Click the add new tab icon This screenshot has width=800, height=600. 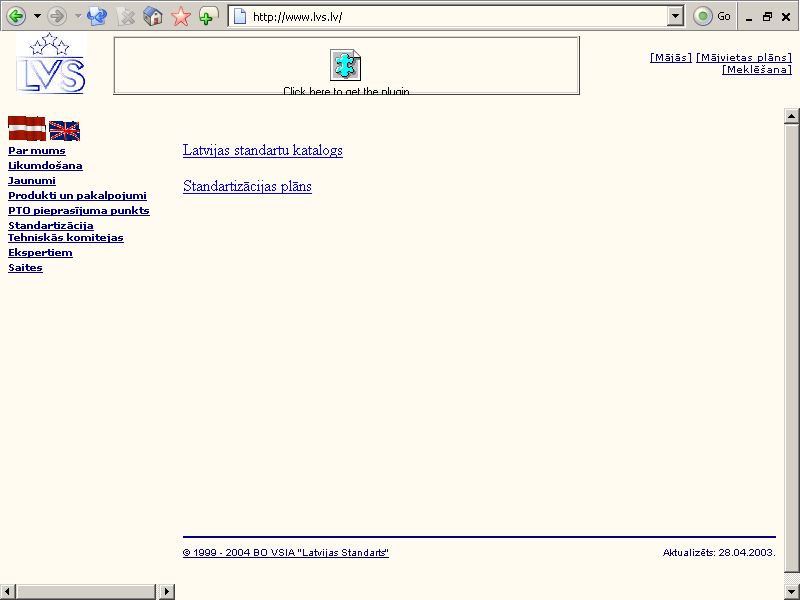coord(208,16)
